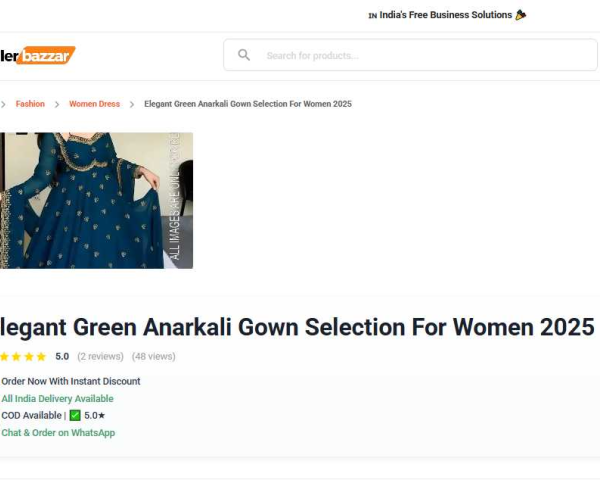The image size is (600, 480).
Task: Click the Elegant Green Anarkali Gown product title
Action: tap(297, 327)
